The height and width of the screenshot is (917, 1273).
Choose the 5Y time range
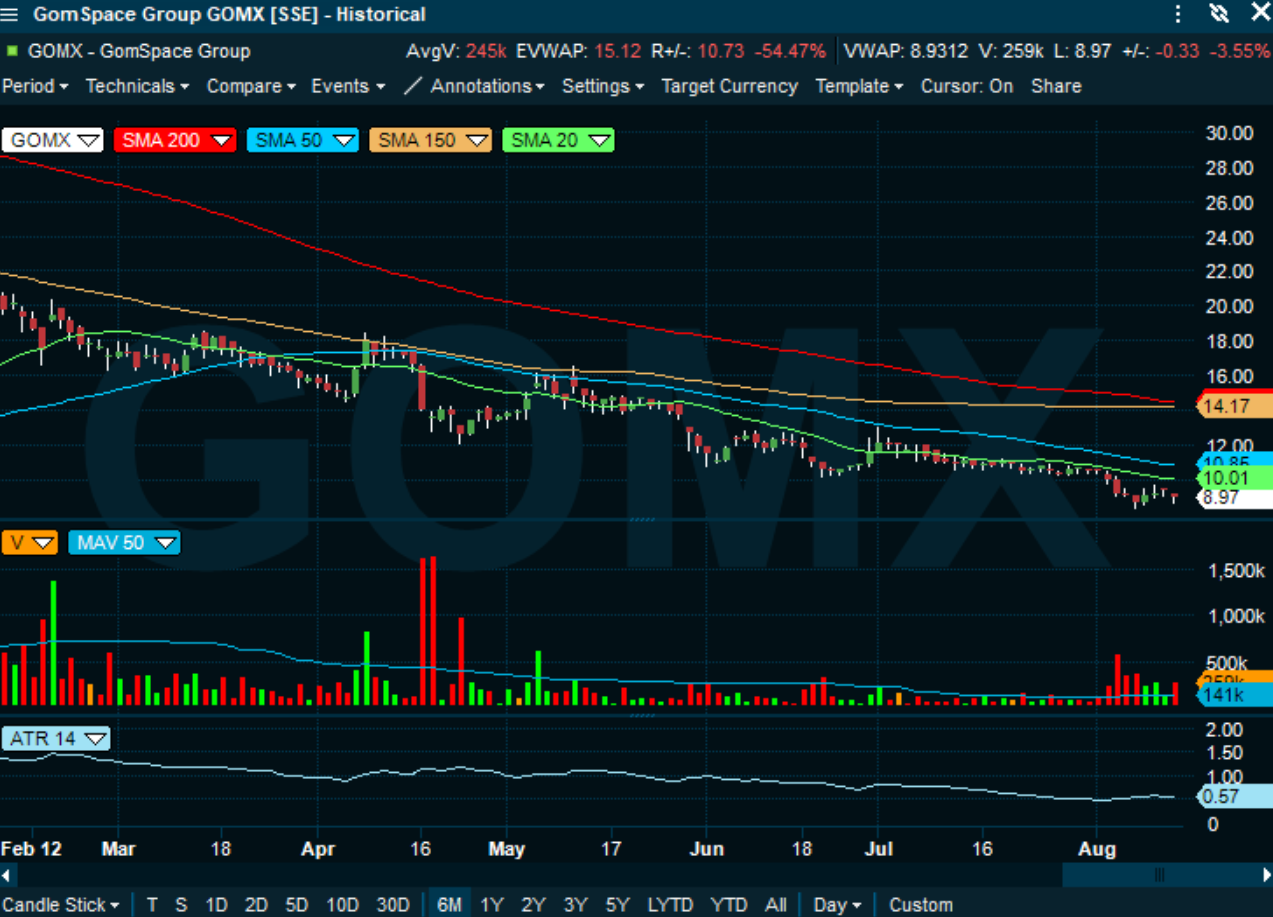pos(618,905)
